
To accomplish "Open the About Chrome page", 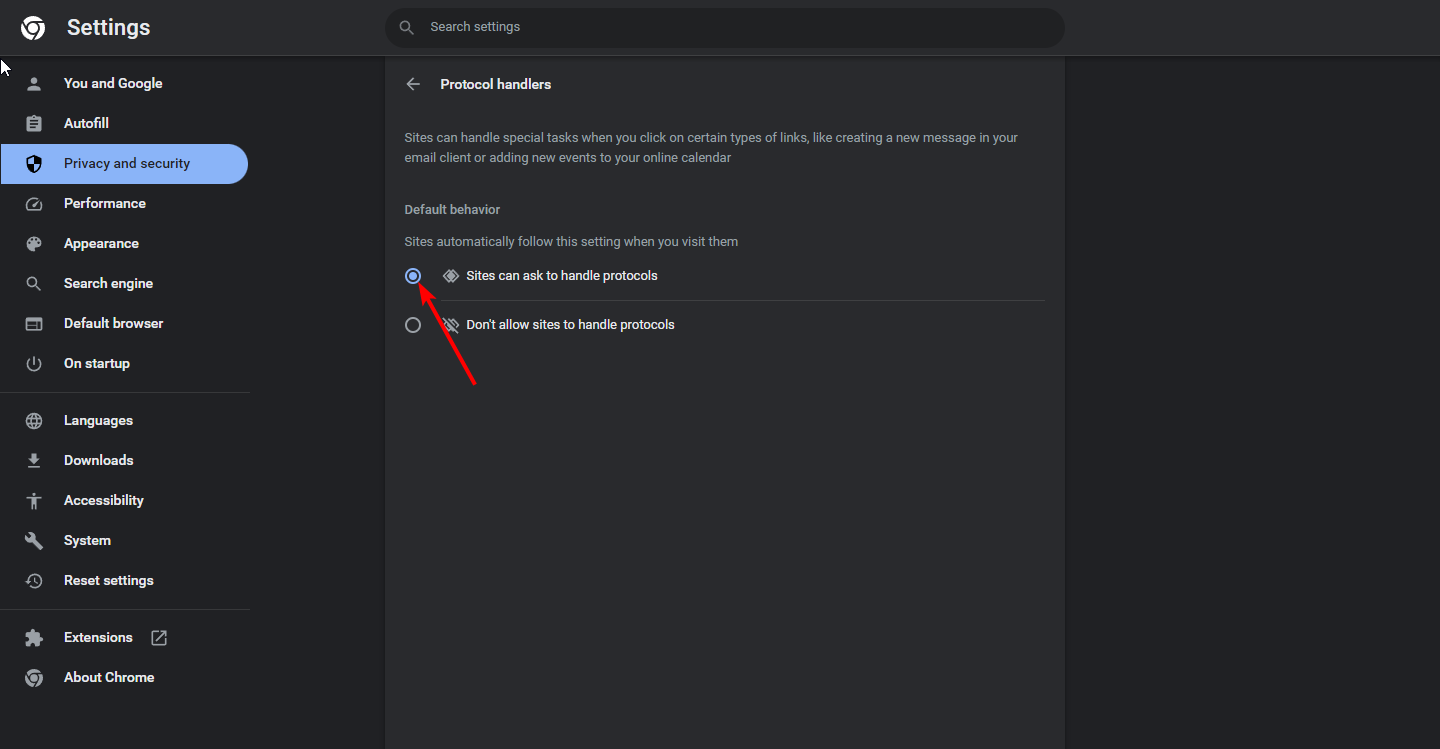I will 109,678.
